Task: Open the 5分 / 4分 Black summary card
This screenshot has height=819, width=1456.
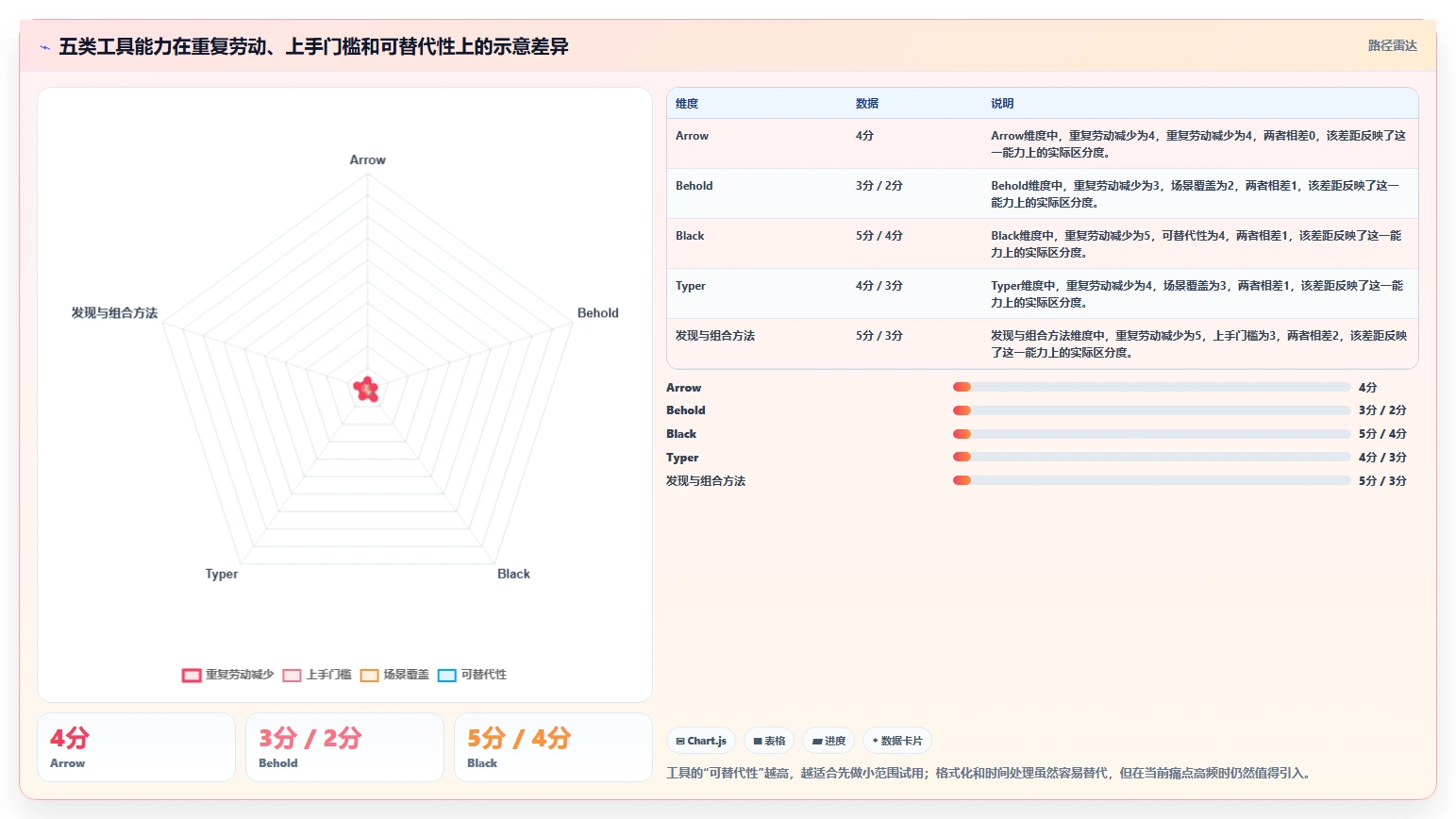Action: 553,747
